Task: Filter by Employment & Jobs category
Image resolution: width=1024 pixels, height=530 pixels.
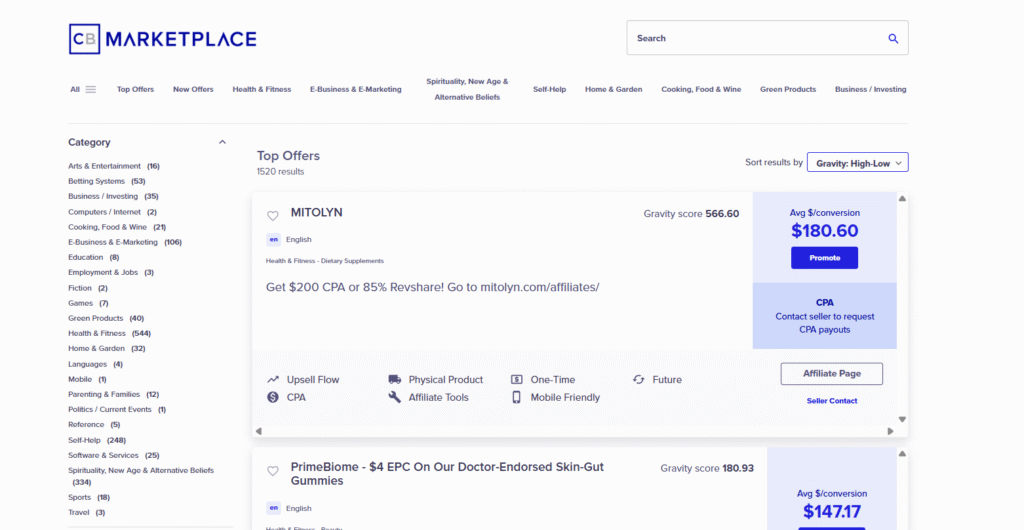Action: (x=111, y=272)
